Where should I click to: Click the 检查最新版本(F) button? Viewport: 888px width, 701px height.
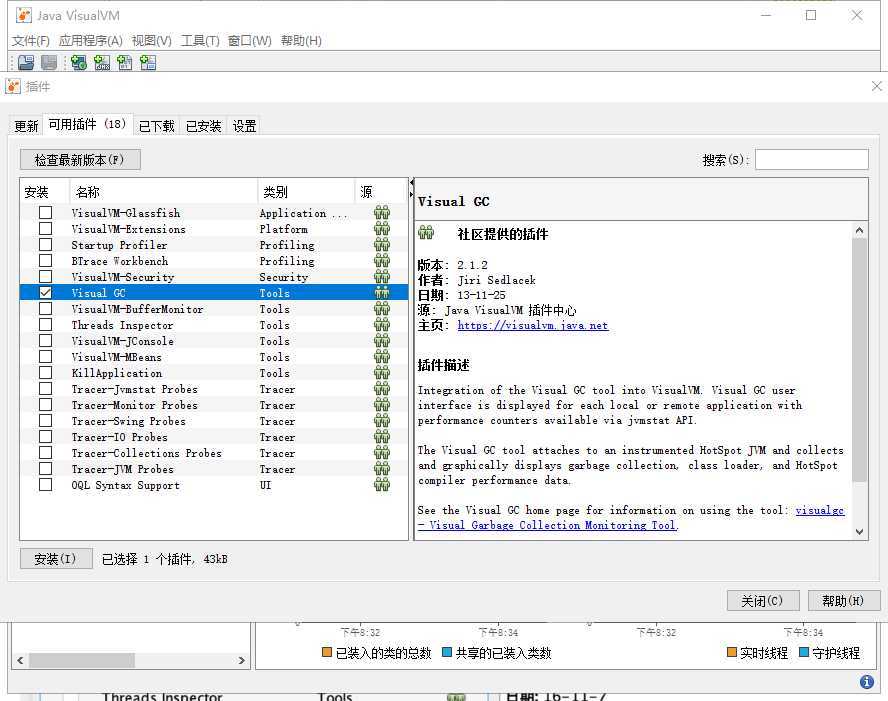pyautogui.click(x=80, y=160)
